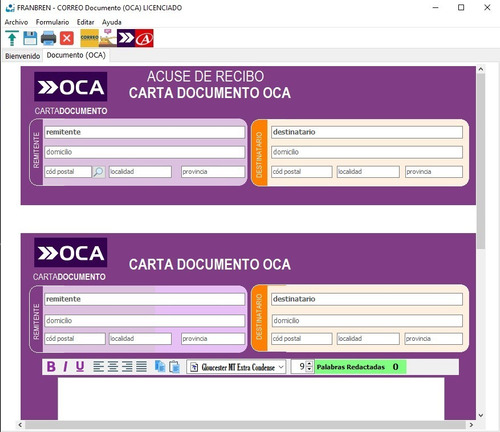Click the acuse destinatario name field

pos(367,132)
